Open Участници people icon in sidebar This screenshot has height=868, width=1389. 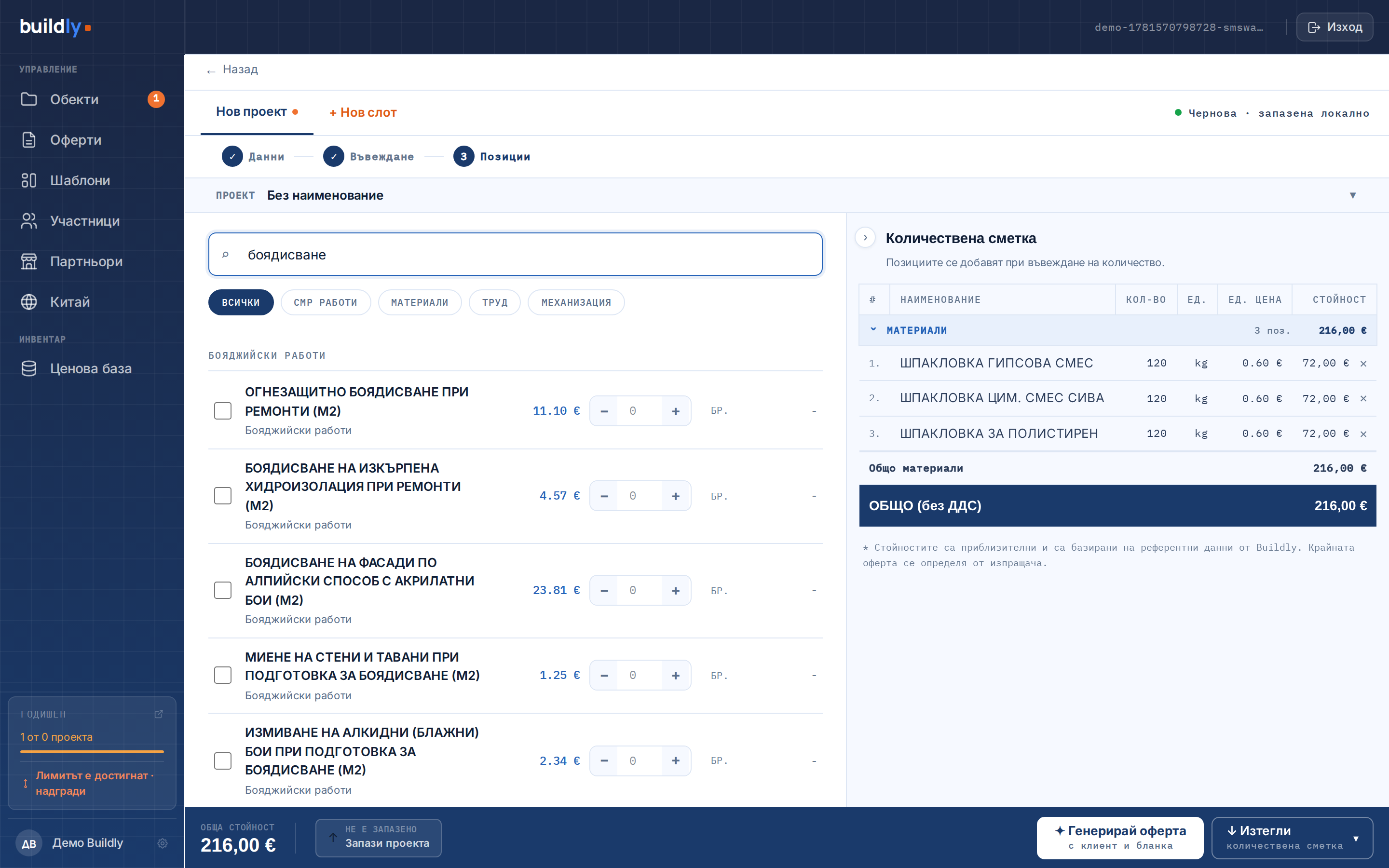(29, 220)
